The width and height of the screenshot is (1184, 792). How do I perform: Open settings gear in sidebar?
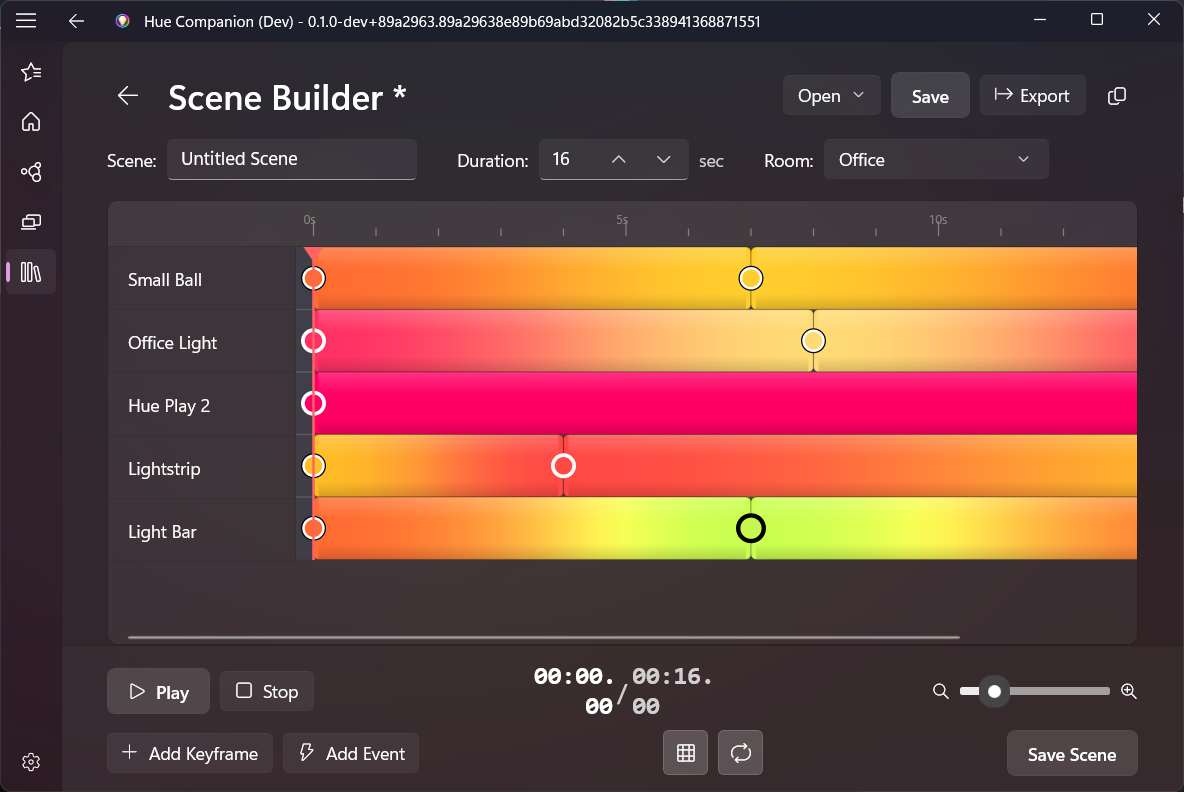pos(31,762)
